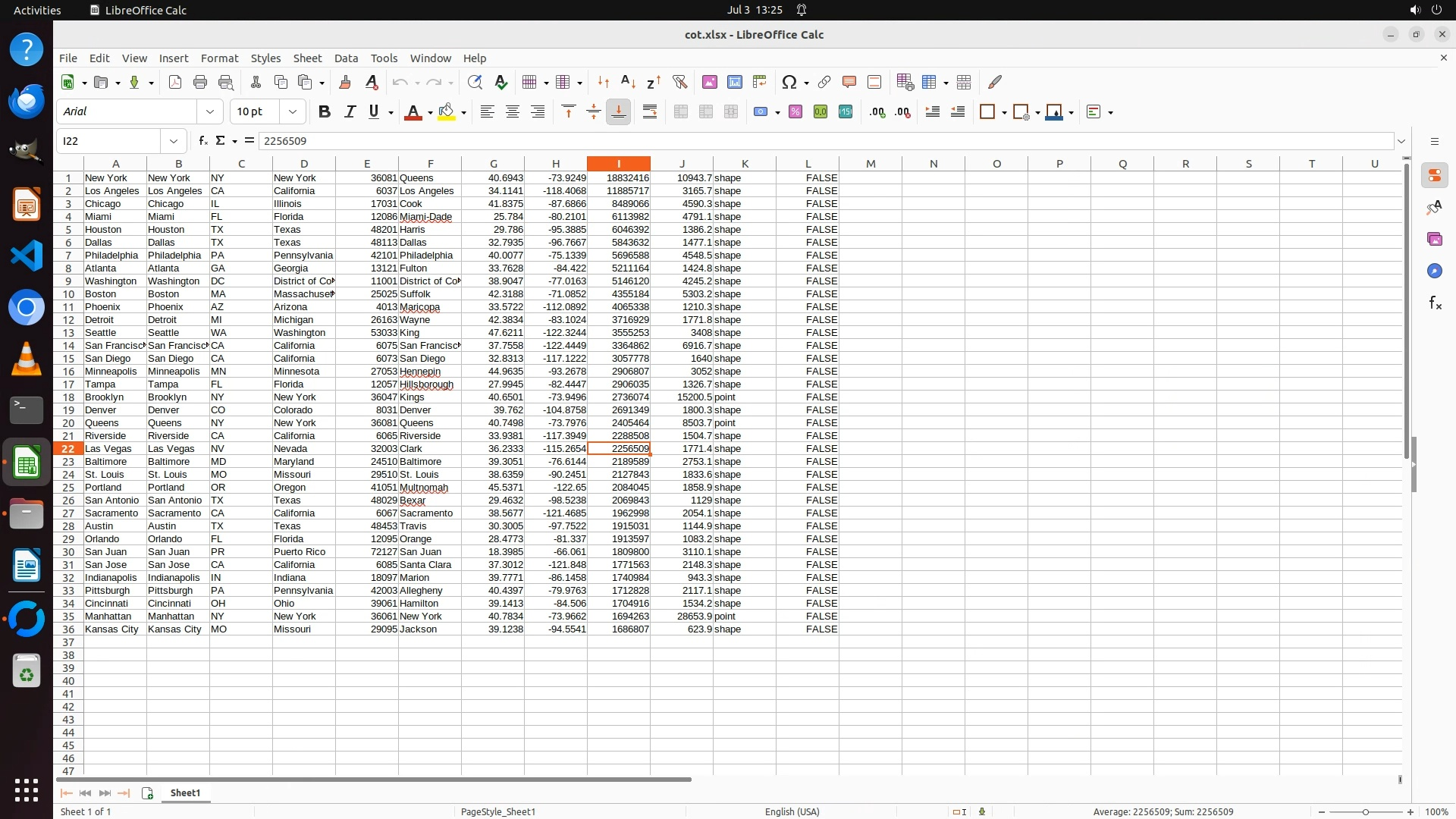Select the Sheet1 tab

point(185,792)
